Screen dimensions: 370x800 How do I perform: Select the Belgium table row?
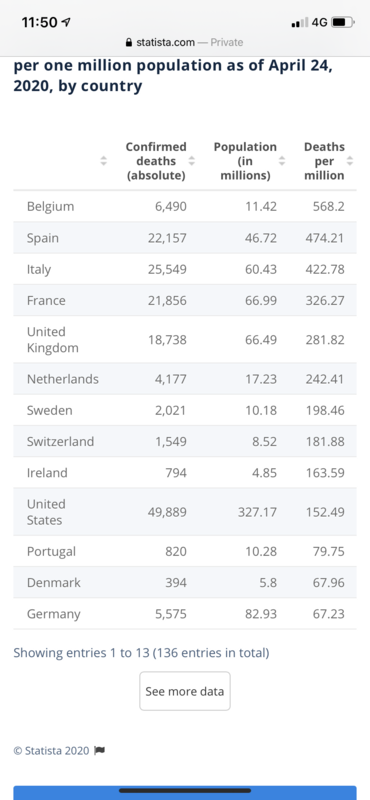[185, 206]
